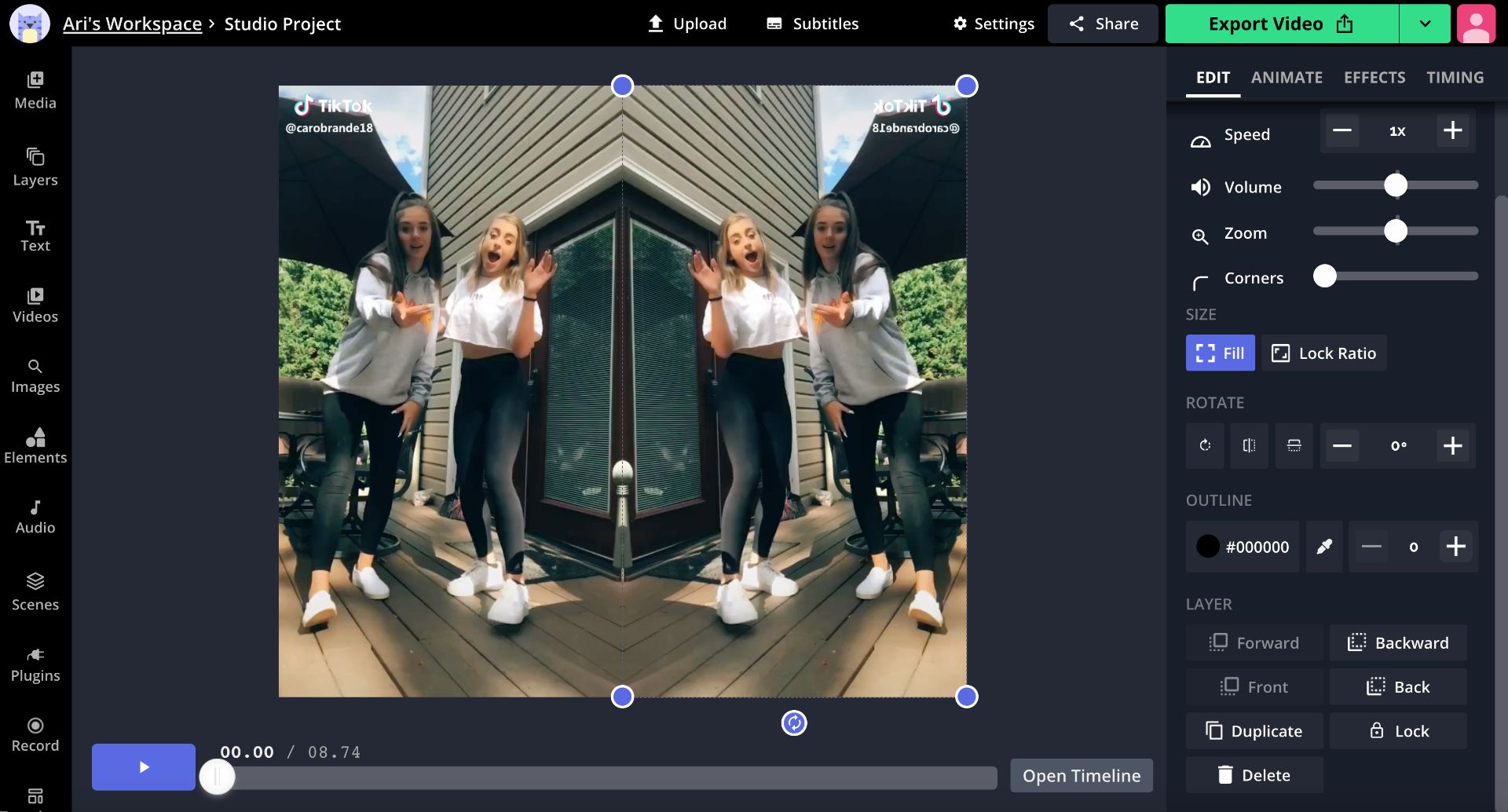The image size is (1508, 812).
Task: Open the Media panel in sidebar
Action: pos(35,90)
